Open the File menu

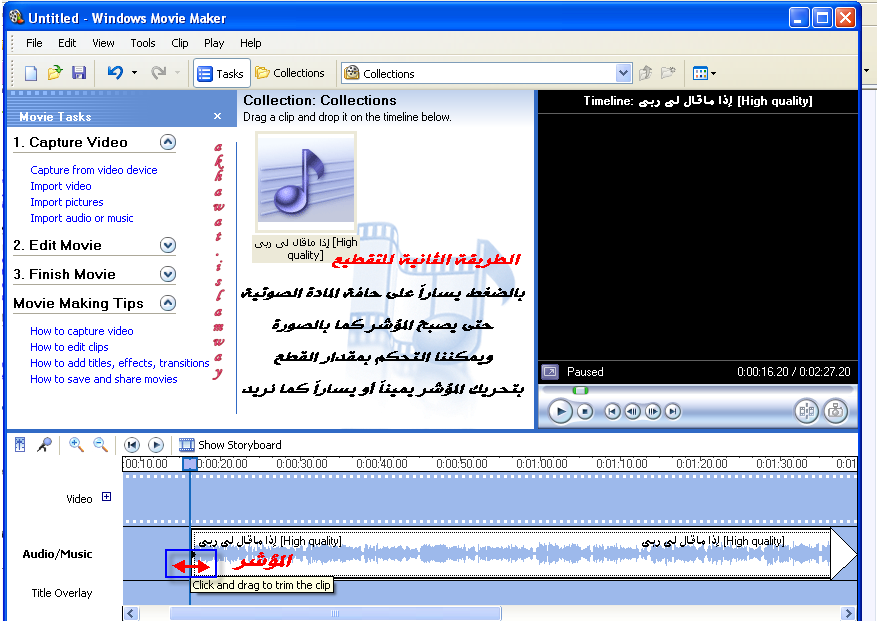34,43
